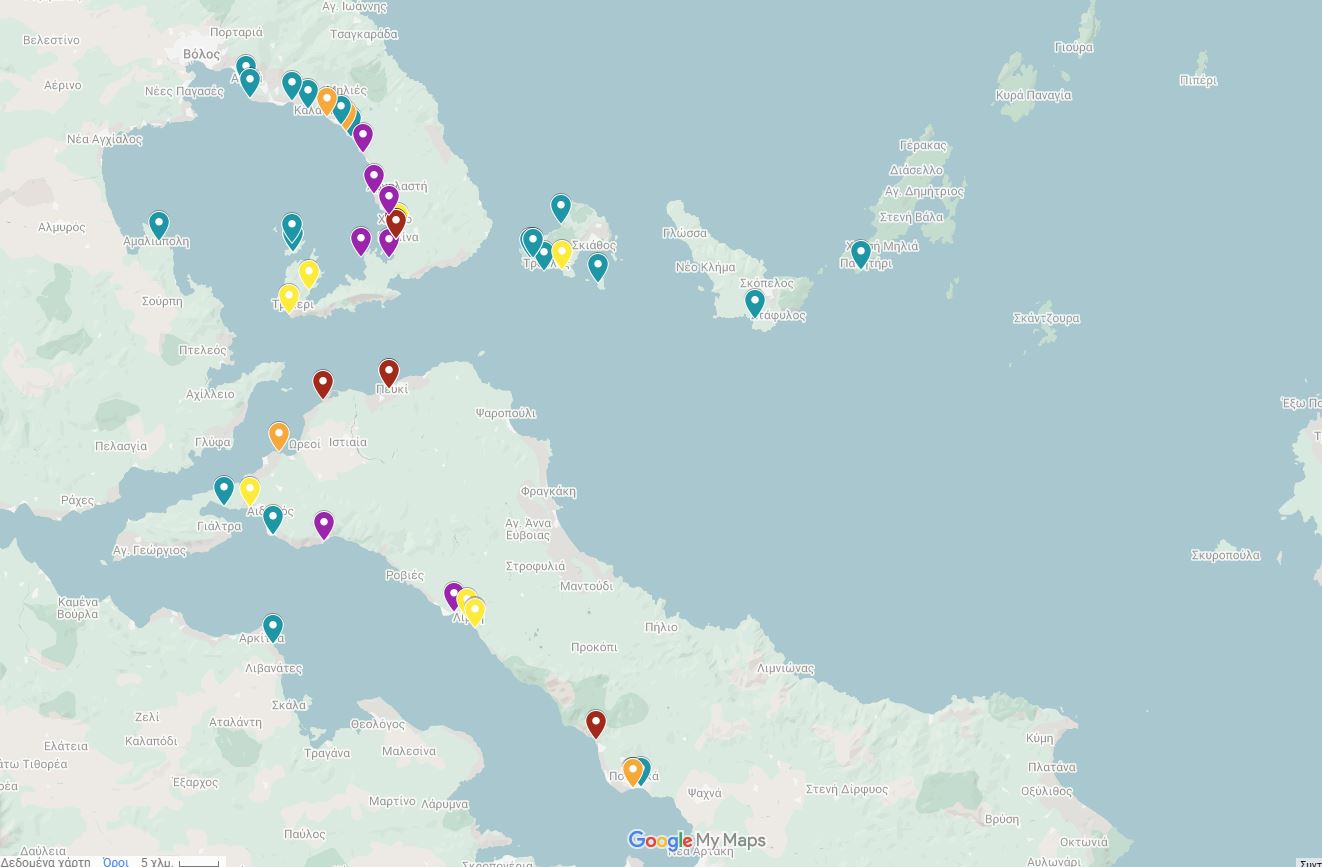Click the purple pin just east of Ροβιές
The width and height of the screenshot is (1322, 867).
454,596
